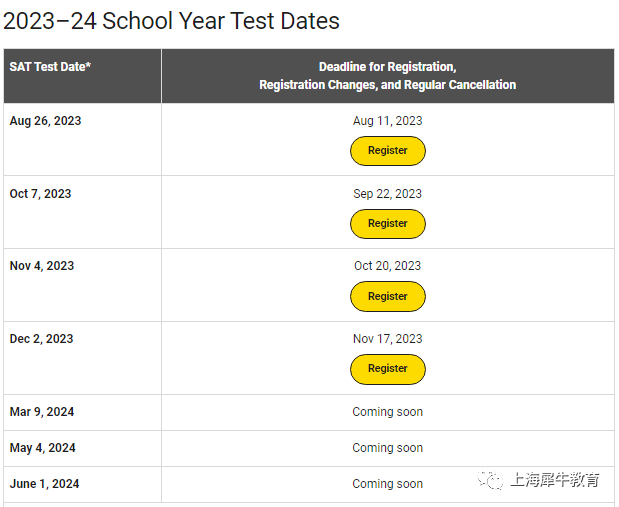Click the 2023–24 School Year Test Dates heading
Image resolution: width=619 pixels, height=507 pixels.
pos(171,21)
